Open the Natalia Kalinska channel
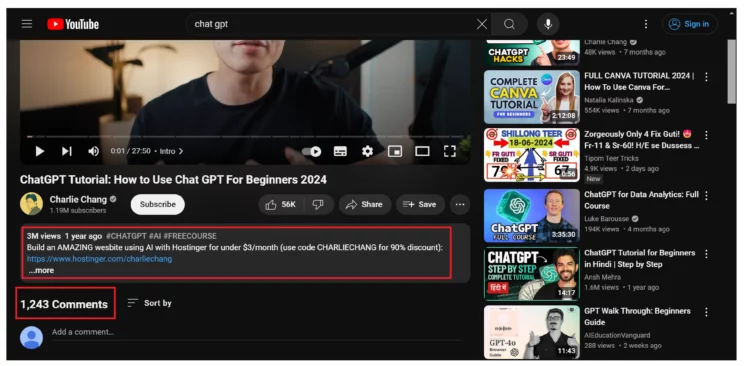The height and width of the screenshot is (366, 744). pyautogui.click(x=609, y=100)
